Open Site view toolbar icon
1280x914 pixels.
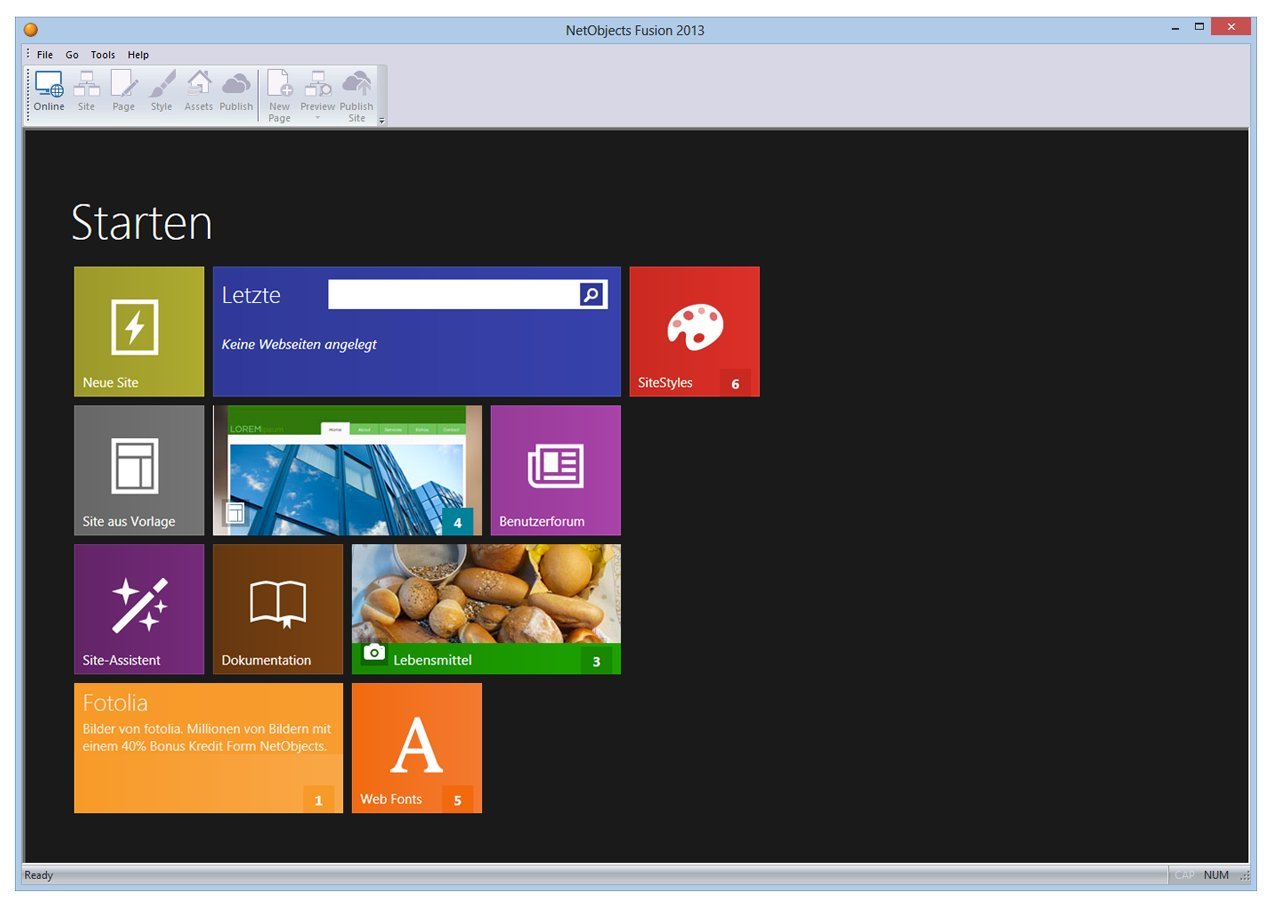(x=86, y=91)
